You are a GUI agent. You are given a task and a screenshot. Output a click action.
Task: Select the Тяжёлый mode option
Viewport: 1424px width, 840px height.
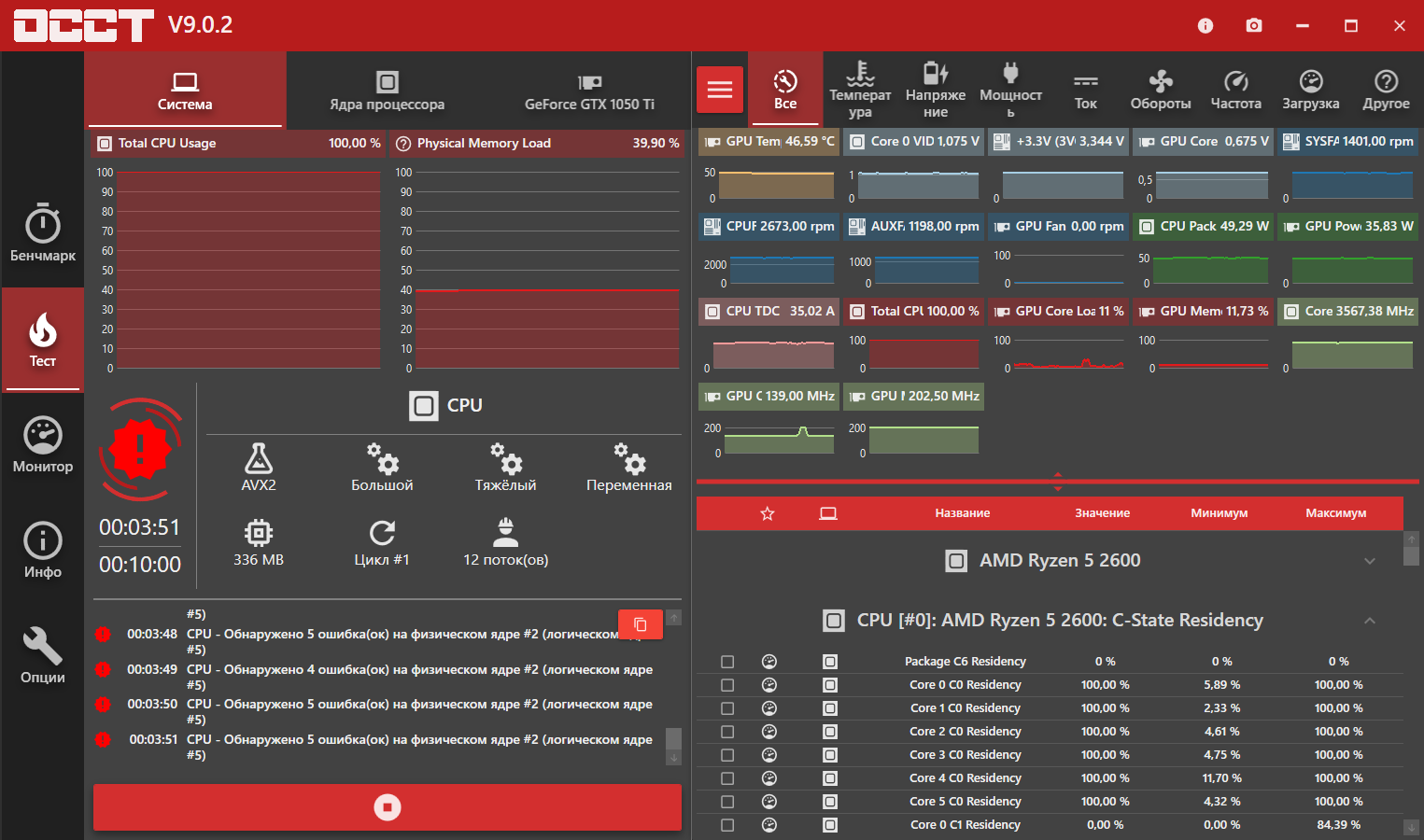[505, 468]
